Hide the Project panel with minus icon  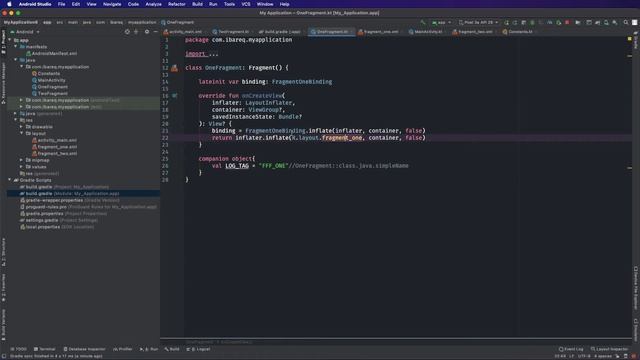click(156, 32)
